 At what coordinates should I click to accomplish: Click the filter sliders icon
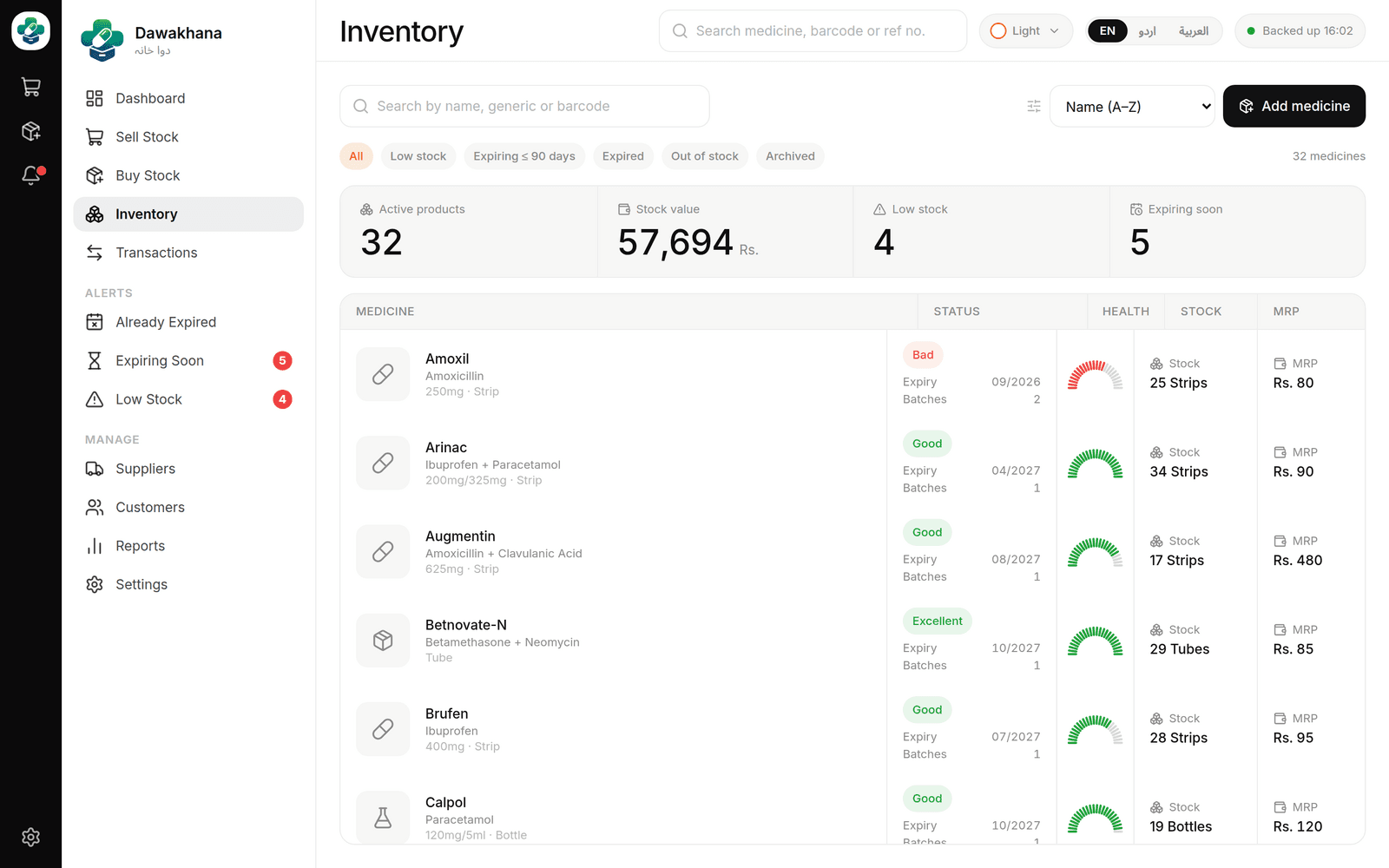tap(1034, 106)
